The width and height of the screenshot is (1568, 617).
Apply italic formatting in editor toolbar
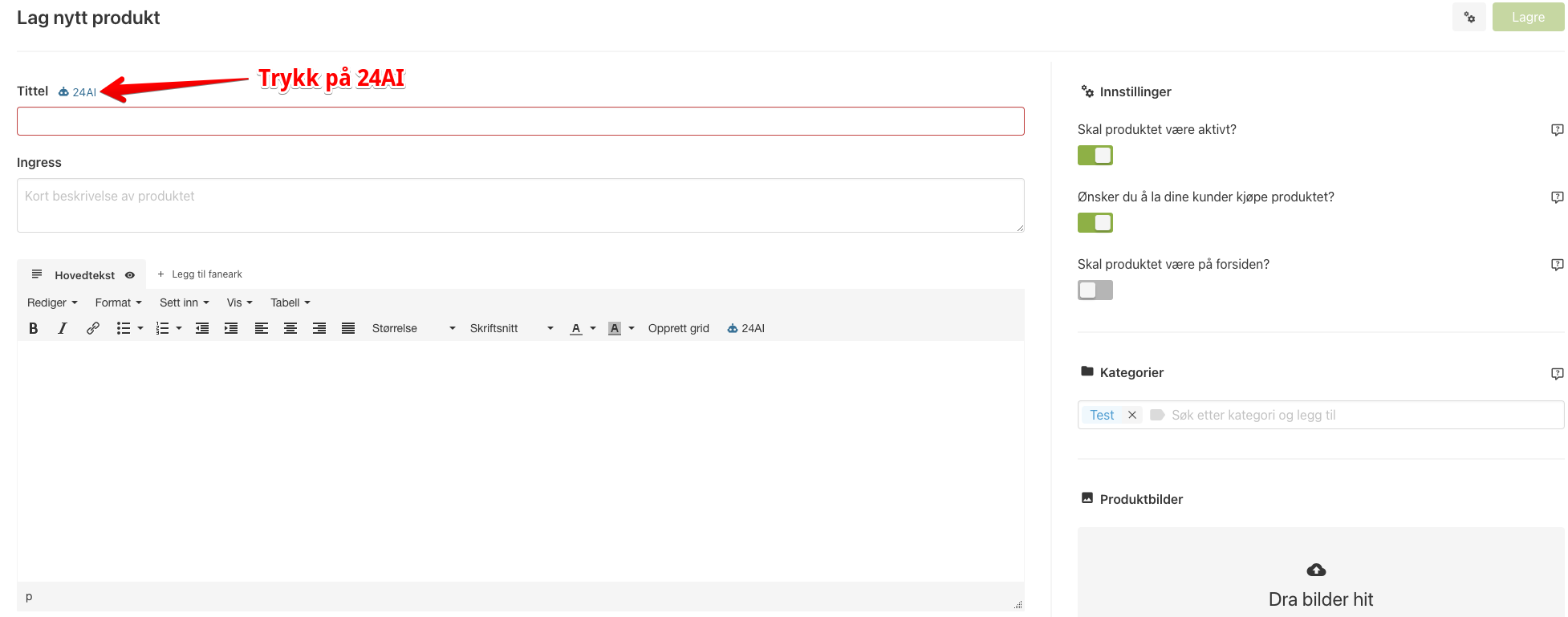pyautogui.click(x=62, y=328)
